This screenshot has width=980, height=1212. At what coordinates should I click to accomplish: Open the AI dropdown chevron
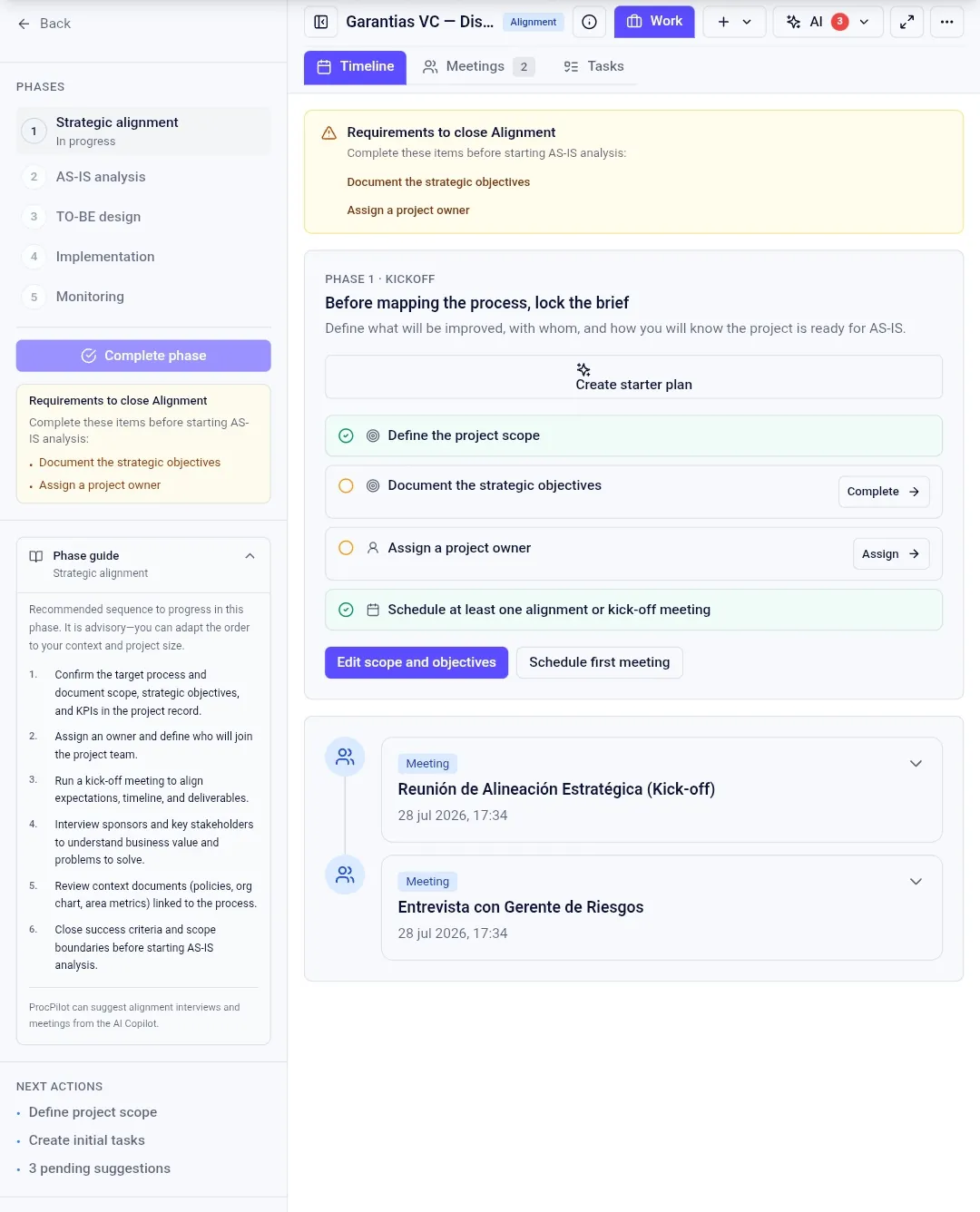pos(864,22)
